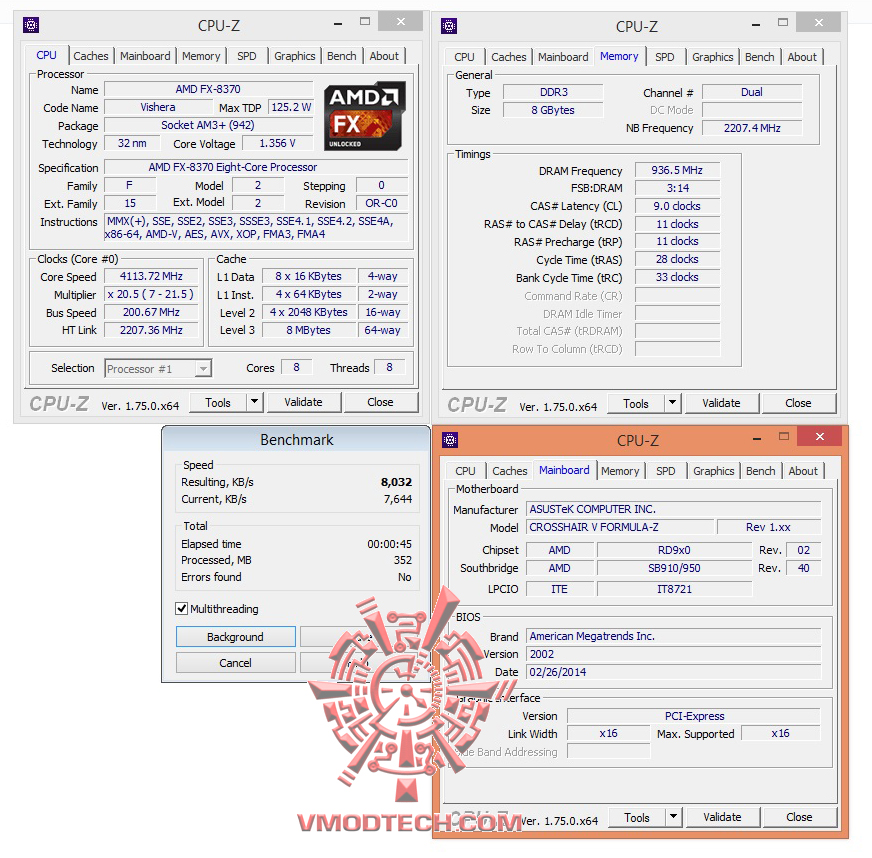Minimize the CPU tab CPU-Z window
This screenshot has height=858, width=872.
338,23
